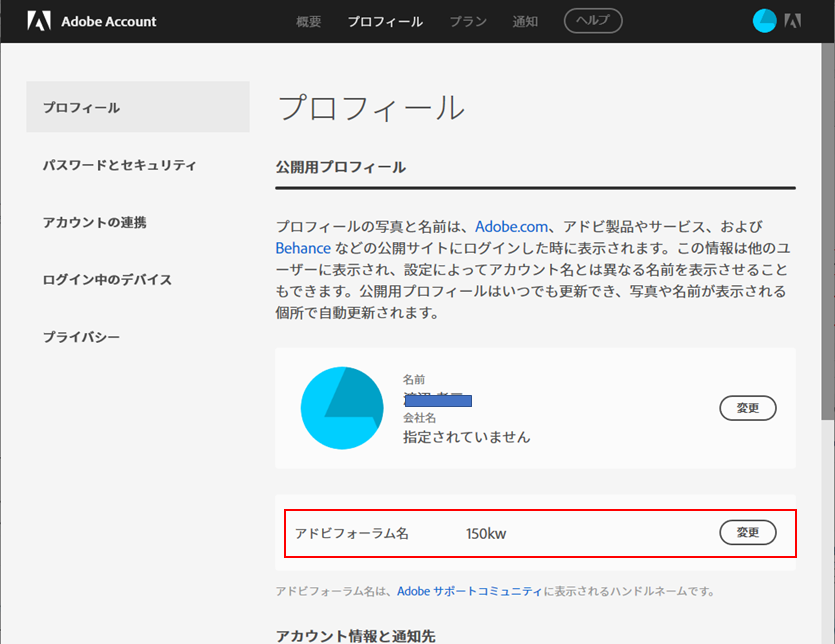Follow the Behance link
Image resolution: width=835 pixels, height=644 pixels.
303,248
